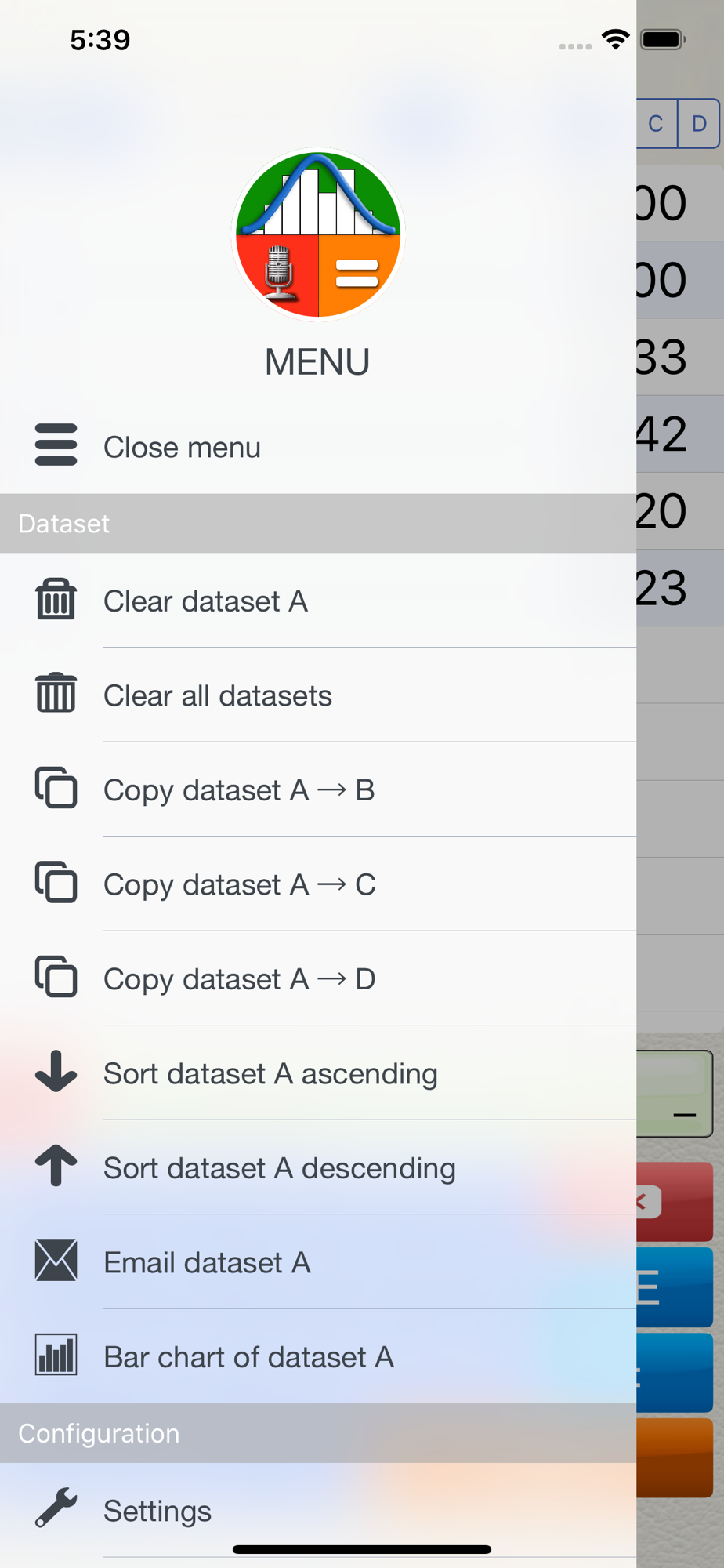Choose Clear all datasets option
Viewport: 724px width, 1568px height.
(x=218, y=696)
